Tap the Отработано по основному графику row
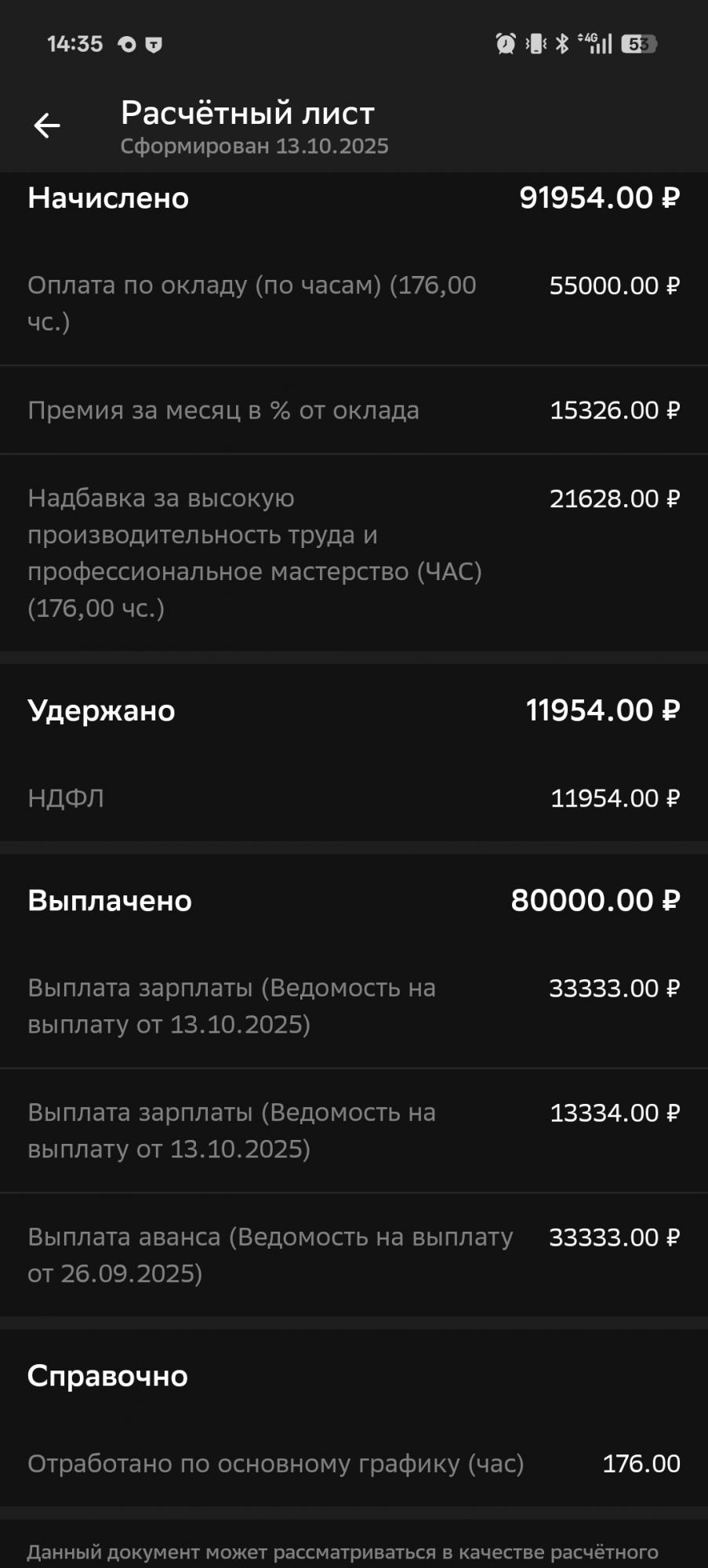 [x=353, y=1464]
